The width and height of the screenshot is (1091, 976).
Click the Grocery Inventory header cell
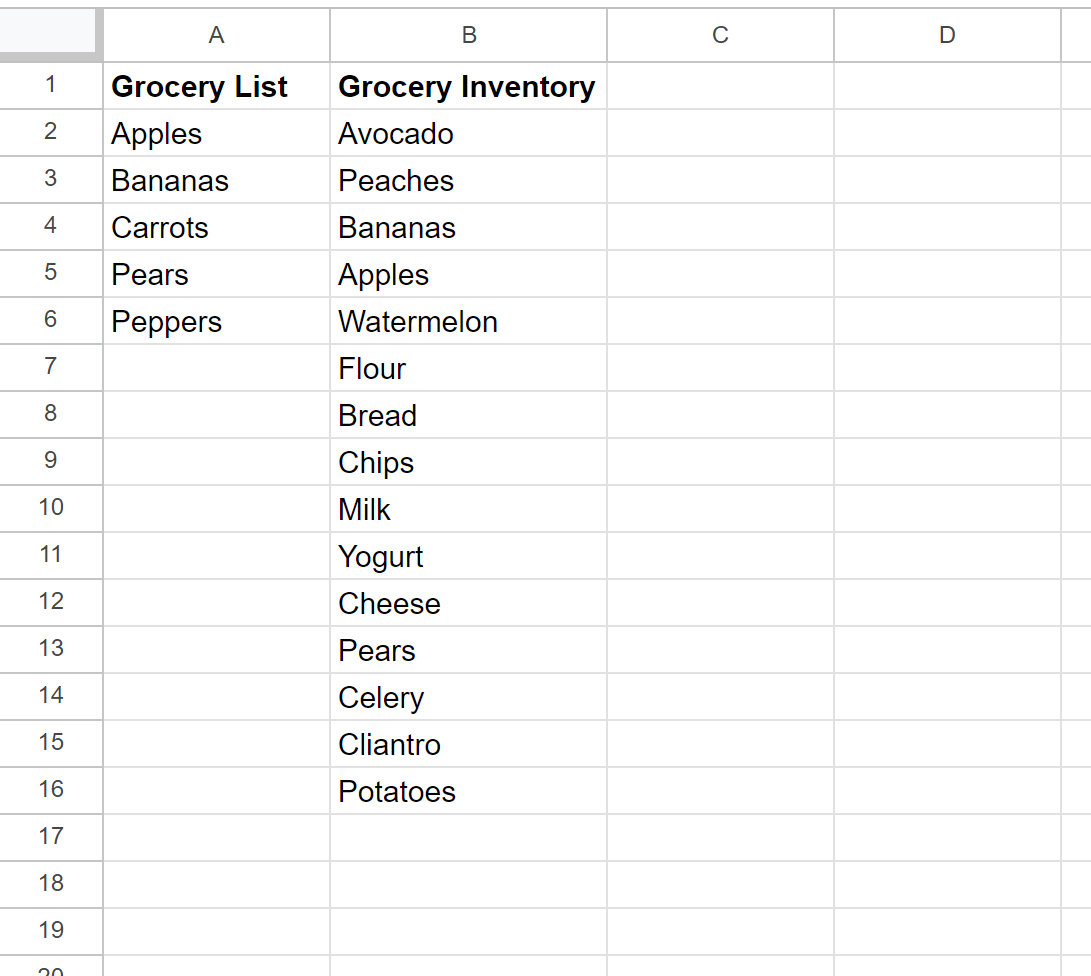coord(468,87)
